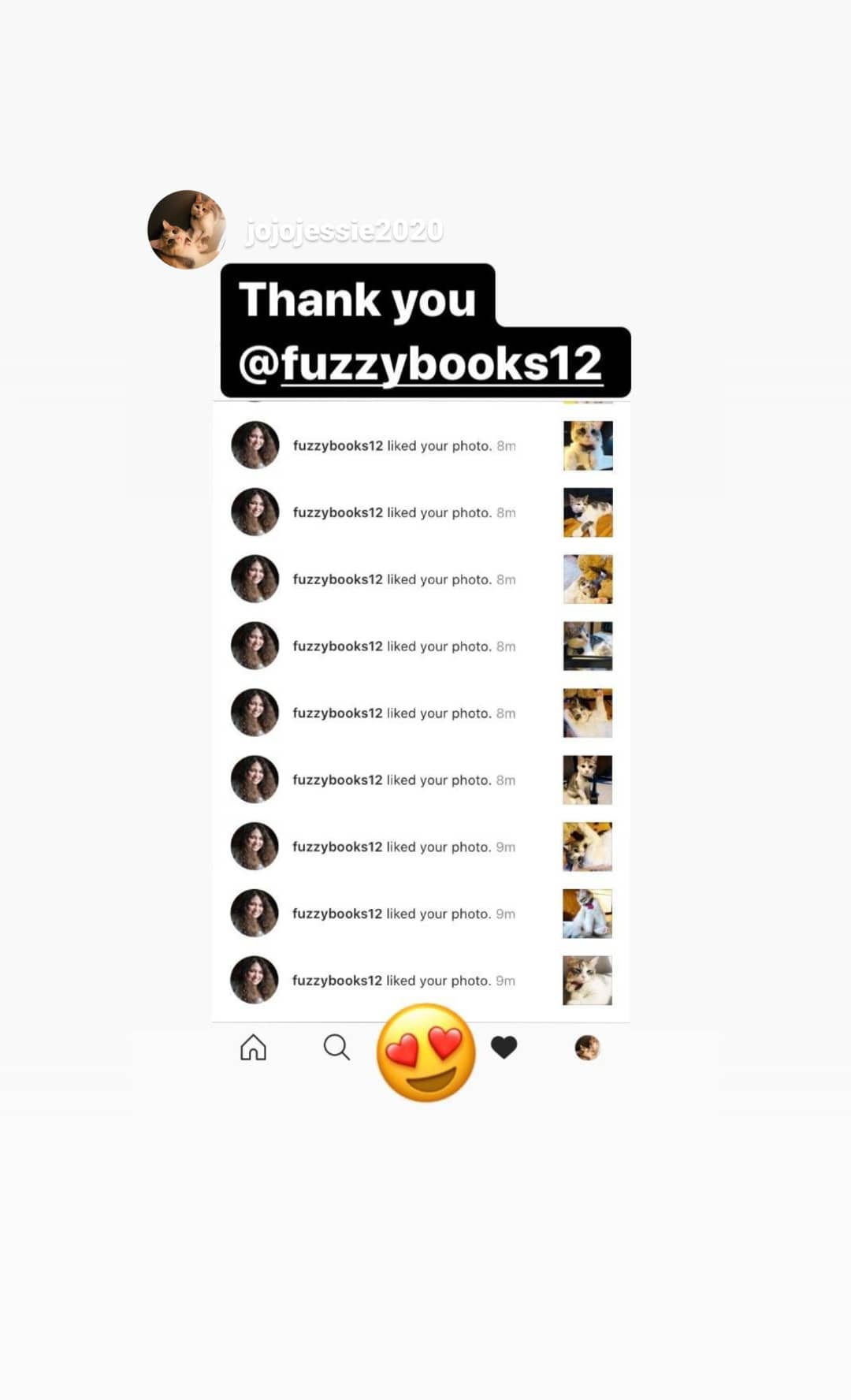Open last liked cat photo thumbnail
The height and width of the screenshot is (1400, 851).
[587, 981]
